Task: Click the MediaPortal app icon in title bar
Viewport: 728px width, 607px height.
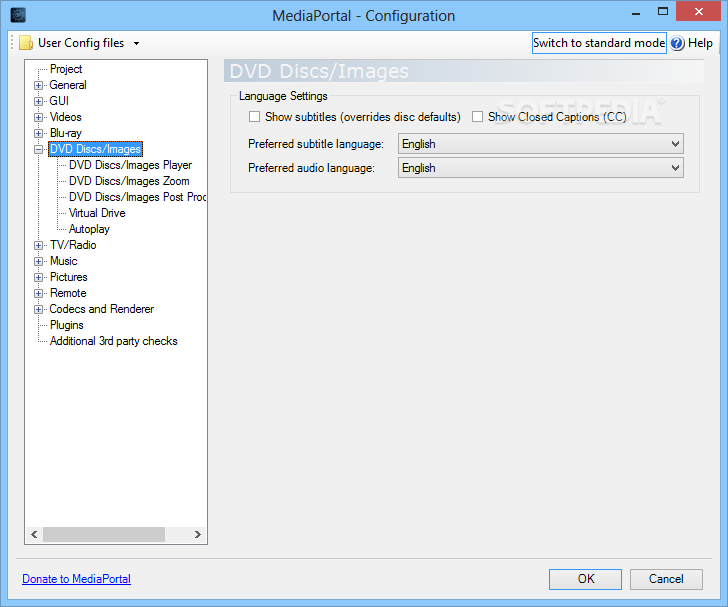Action: [x=18, y=15]
